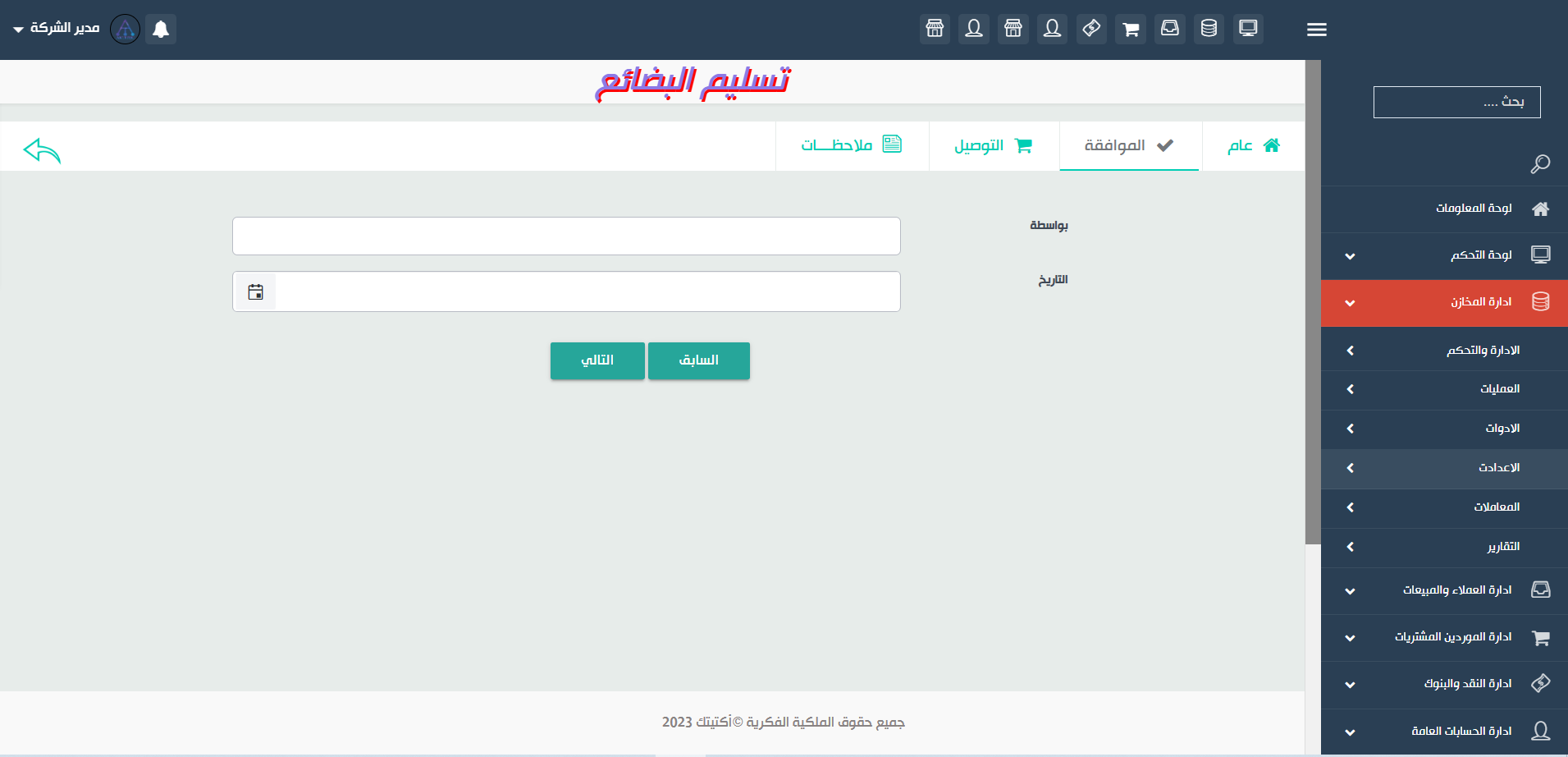The height and width of the screenshot is (757, 1568).
Task: Click monitor icon beside لوحة التحكم
Action: [1540, 255]
